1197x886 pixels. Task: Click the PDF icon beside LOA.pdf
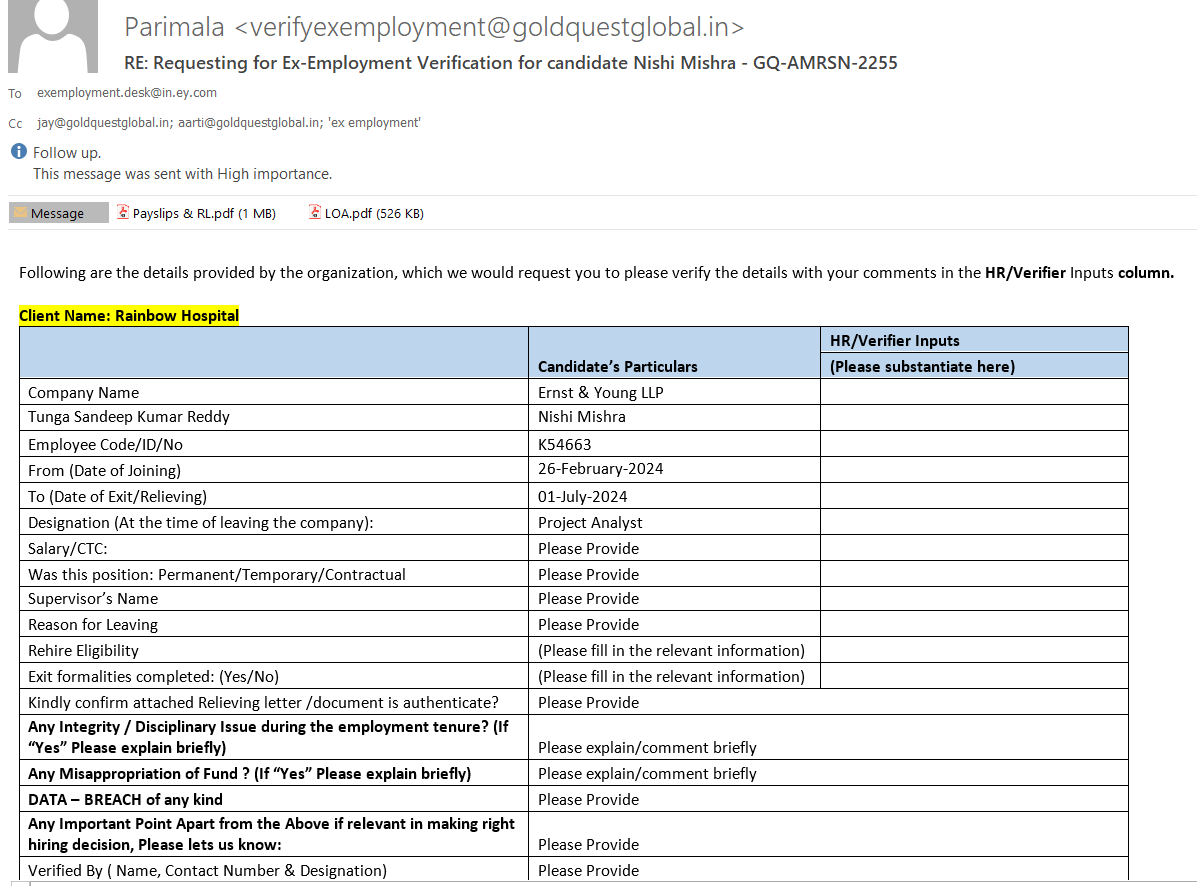[x=315, y=213]
